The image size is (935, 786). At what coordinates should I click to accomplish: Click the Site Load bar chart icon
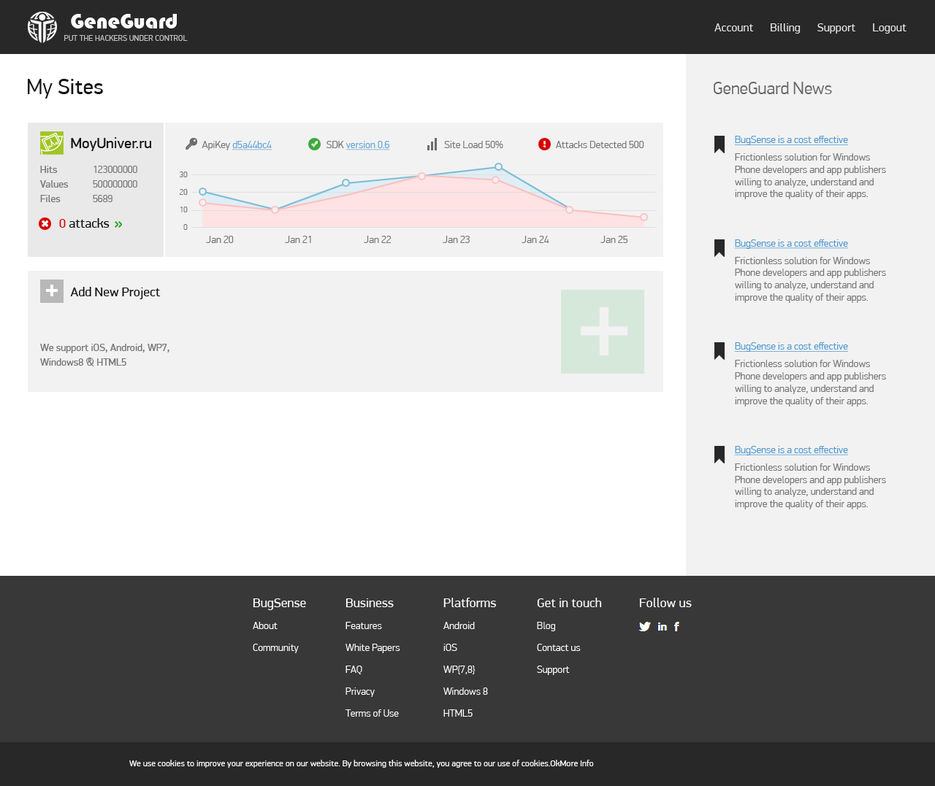pos(432,144)
